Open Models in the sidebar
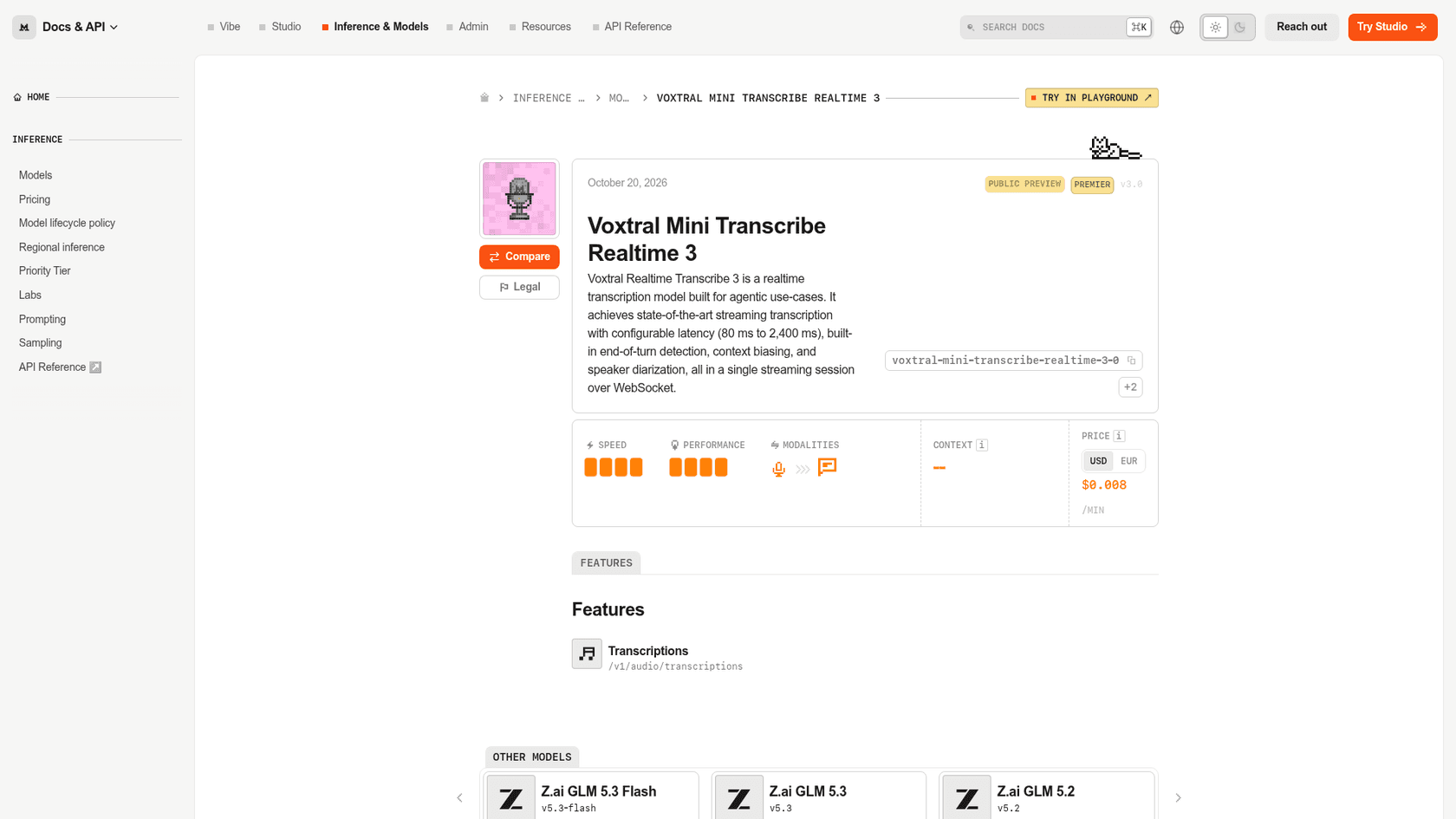 pyautogui.click(x=36, y=175)
